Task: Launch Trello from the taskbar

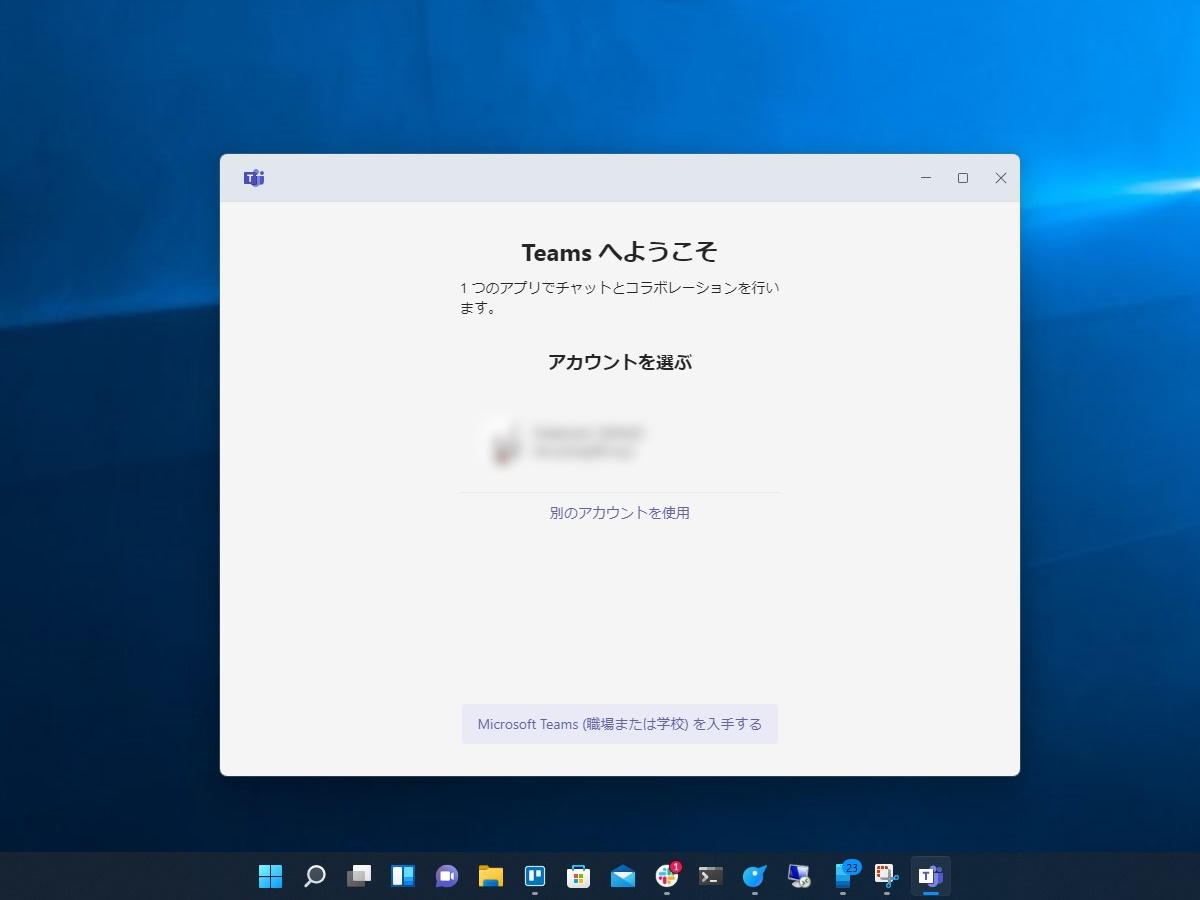Action: pyautogui.click(x=533, y=876)
